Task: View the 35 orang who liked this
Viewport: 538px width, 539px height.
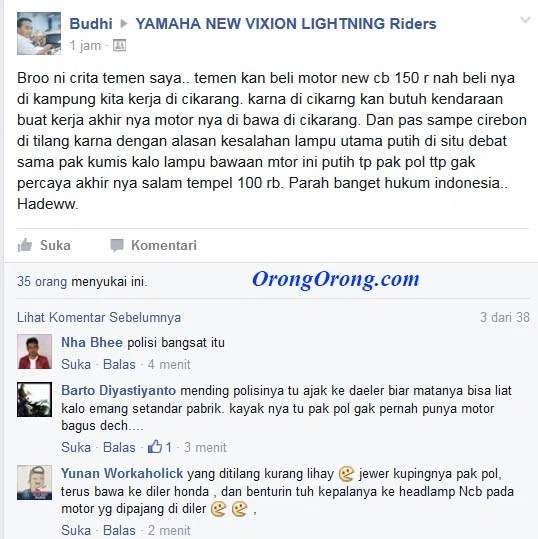Action: pos(42,282)
